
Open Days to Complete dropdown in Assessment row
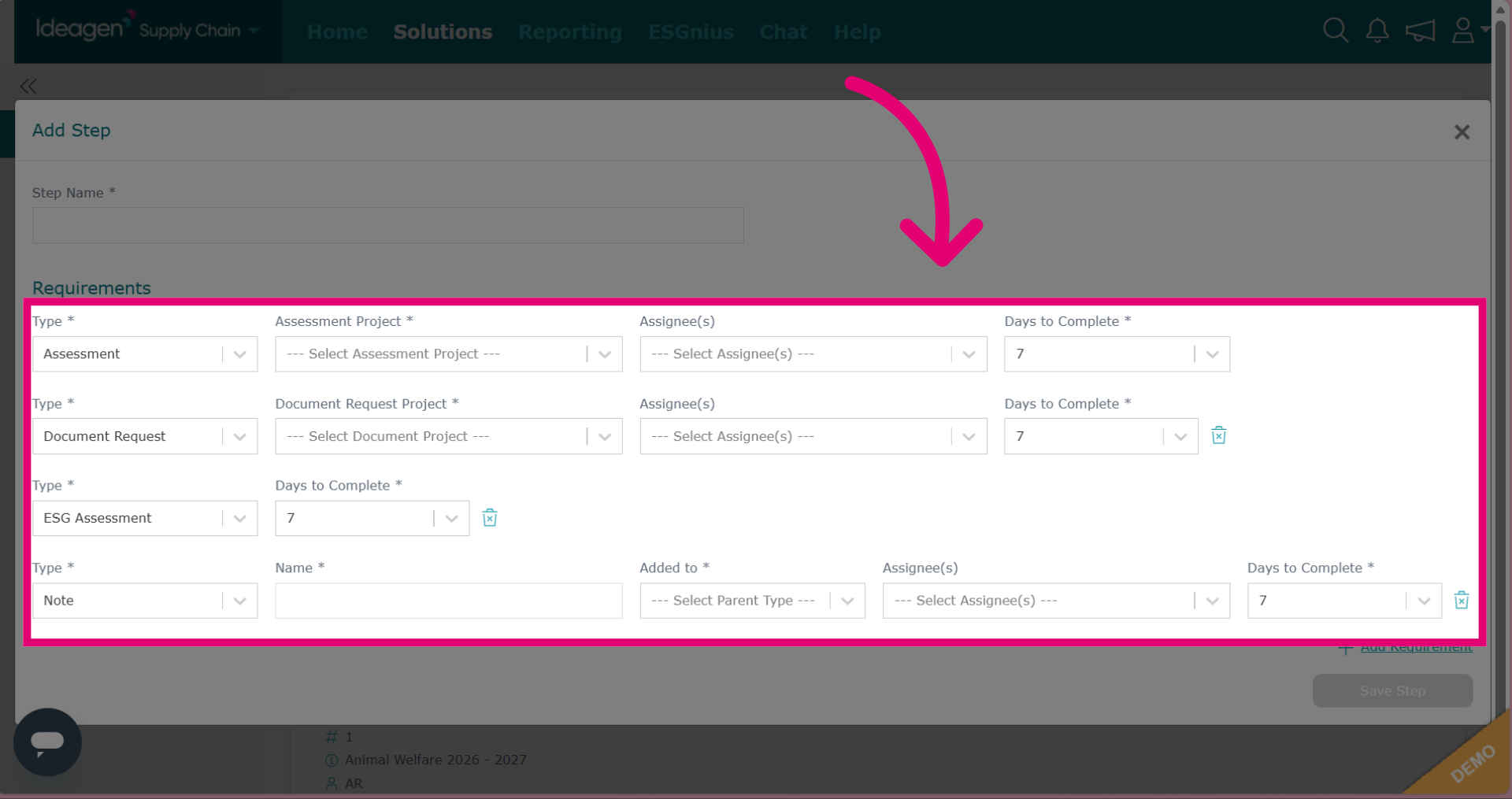[x=1117, y=354]
